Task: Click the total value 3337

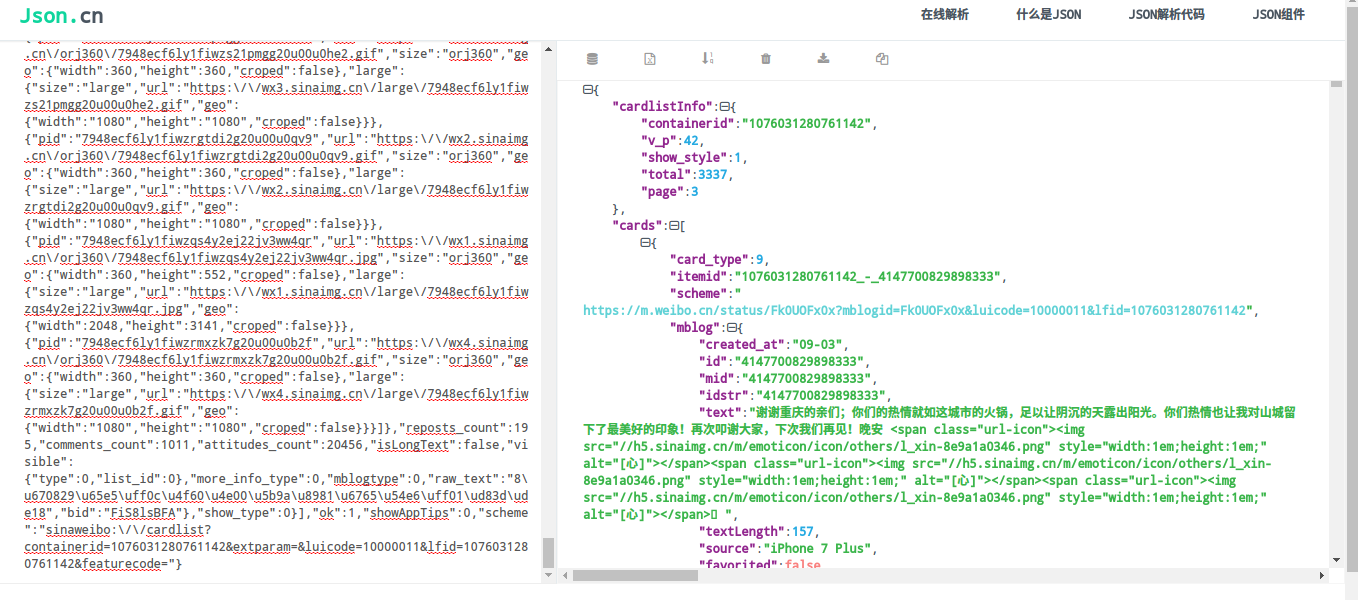Action: pyautogui.click(x=713, y=175)
